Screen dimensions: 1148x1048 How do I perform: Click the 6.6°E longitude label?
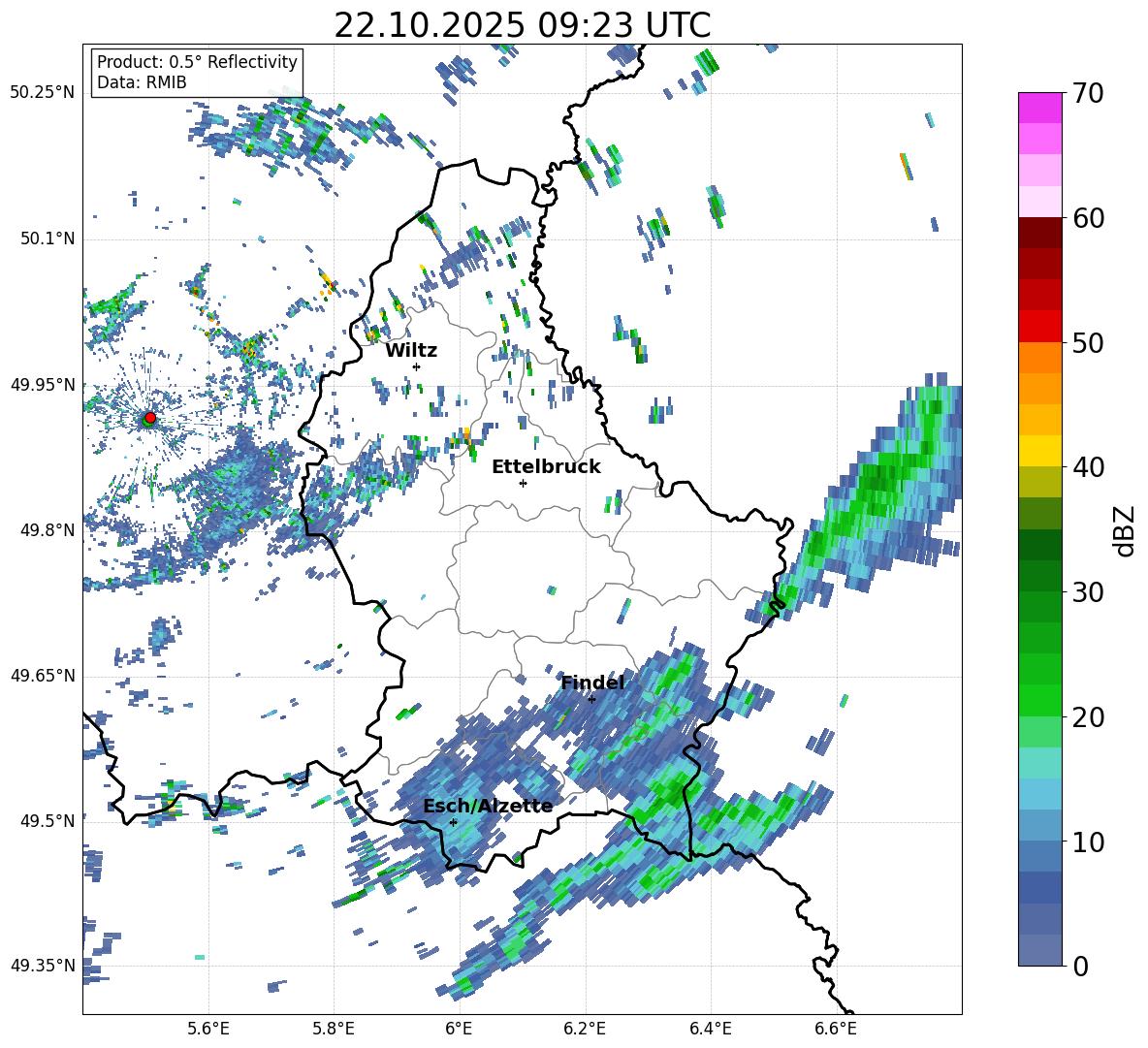point(836,1029)
